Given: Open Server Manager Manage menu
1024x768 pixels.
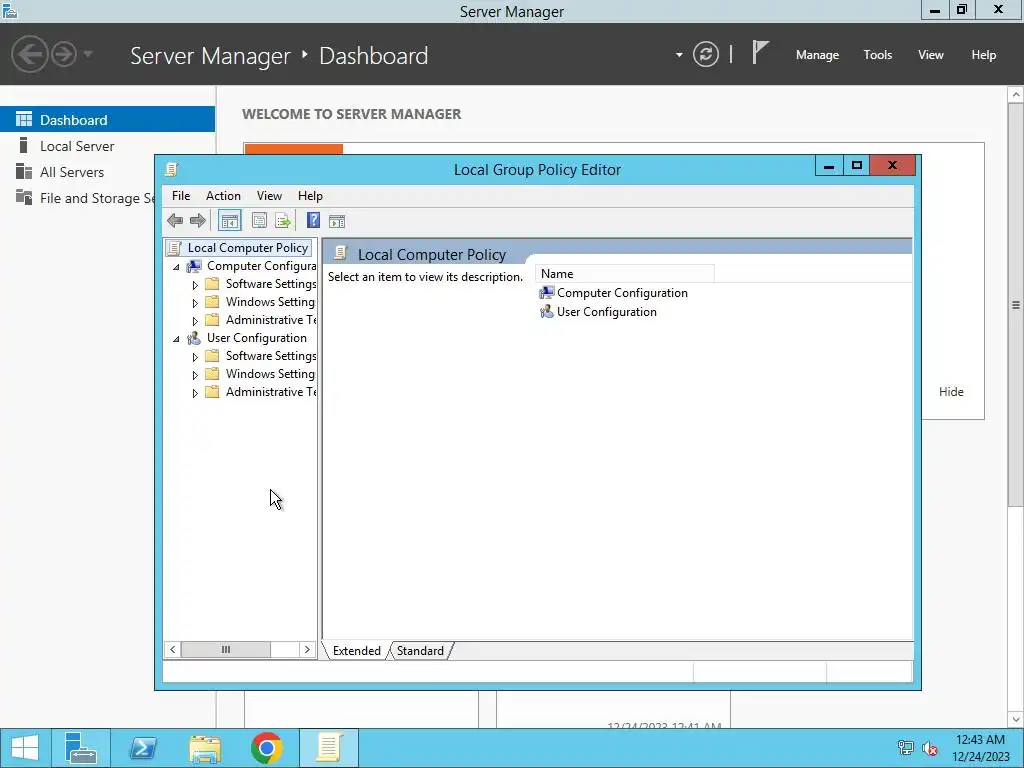Looking at the screenshot, I should (x=817, y=55).
